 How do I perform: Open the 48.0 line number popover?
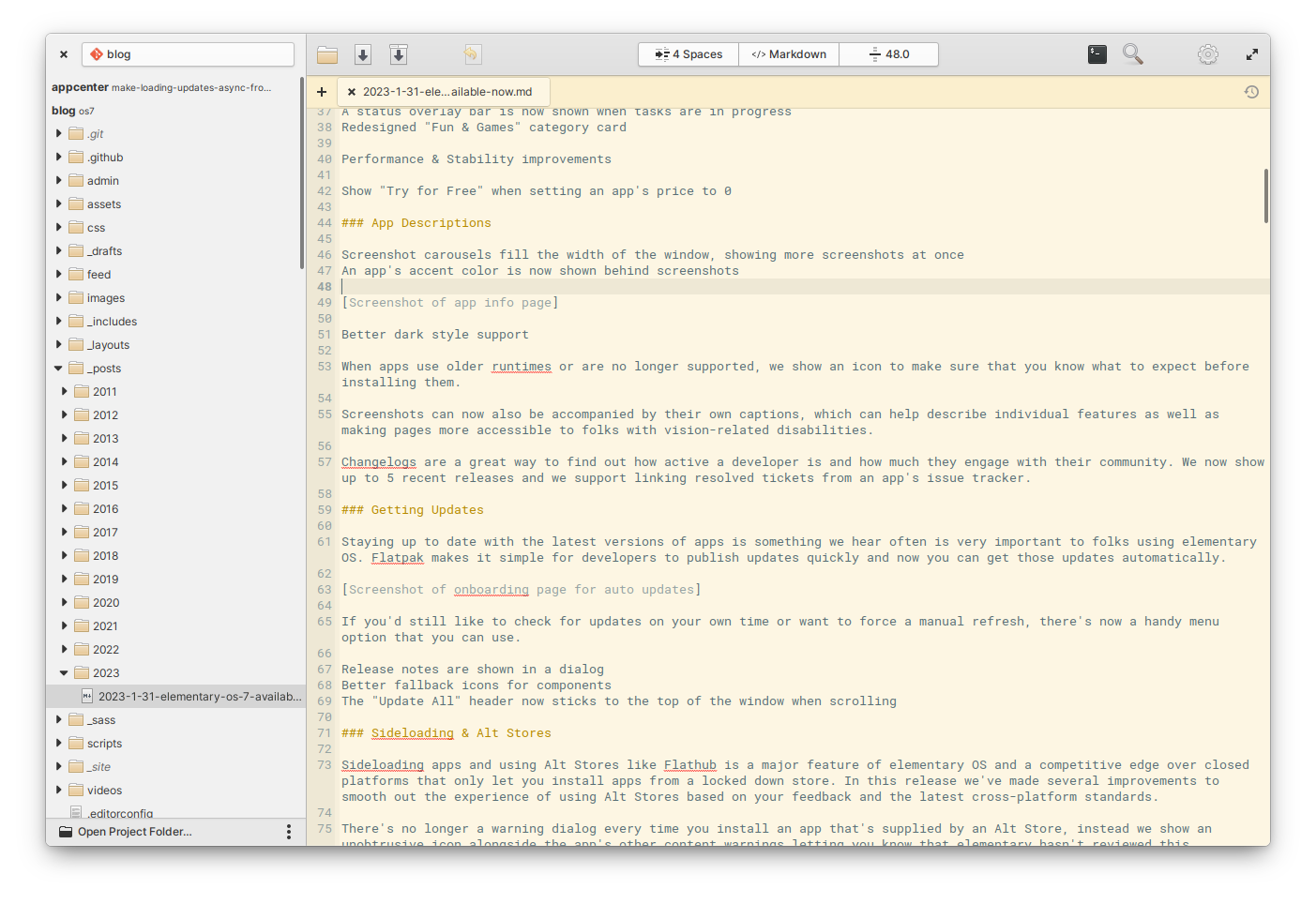click(x=889, y=54)
